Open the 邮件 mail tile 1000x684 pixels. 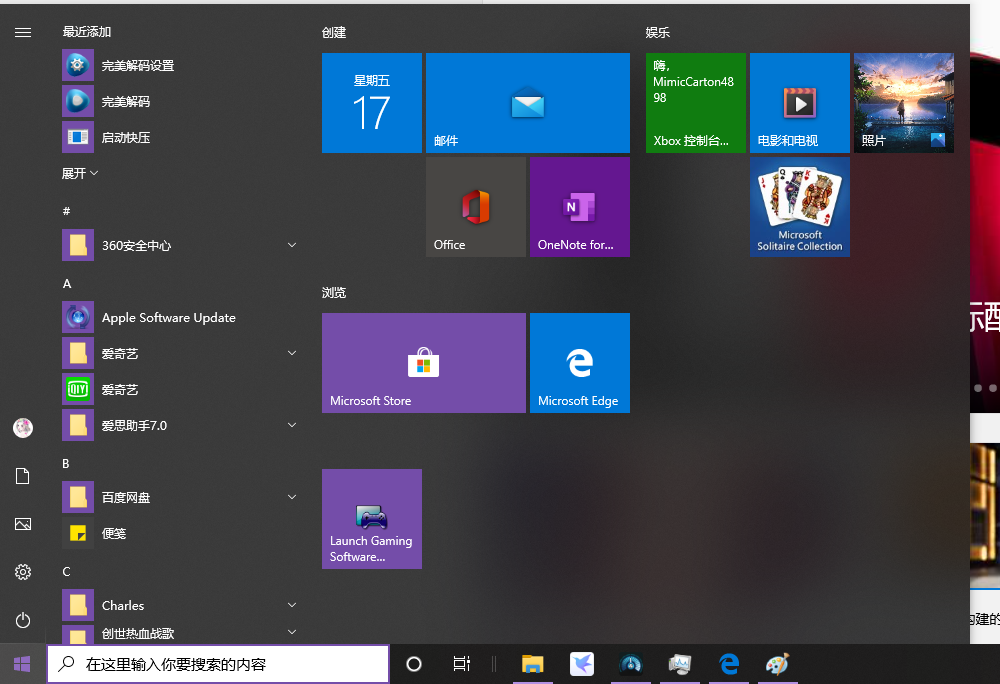click(x=527, y=103)
